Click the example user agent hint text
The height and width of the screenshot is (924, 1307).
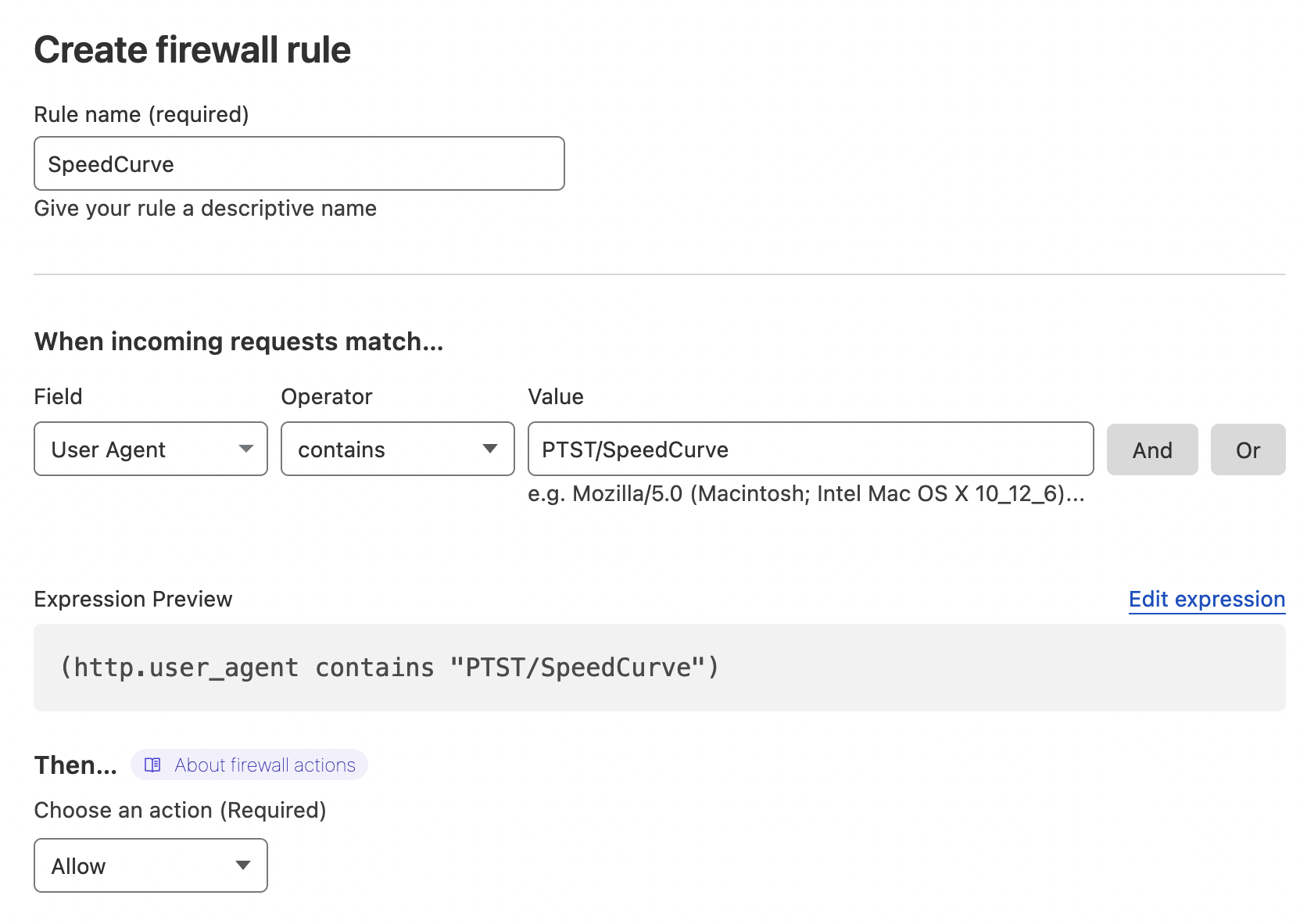[806, 494]
